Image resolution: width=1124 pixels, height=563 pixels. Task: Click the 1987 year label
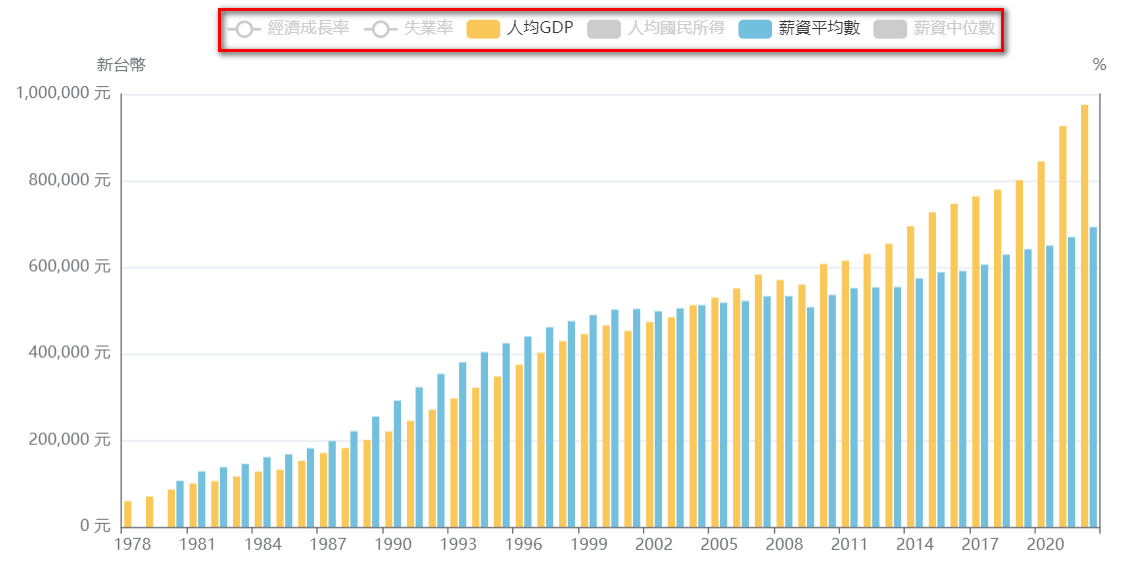coord(328,545)
